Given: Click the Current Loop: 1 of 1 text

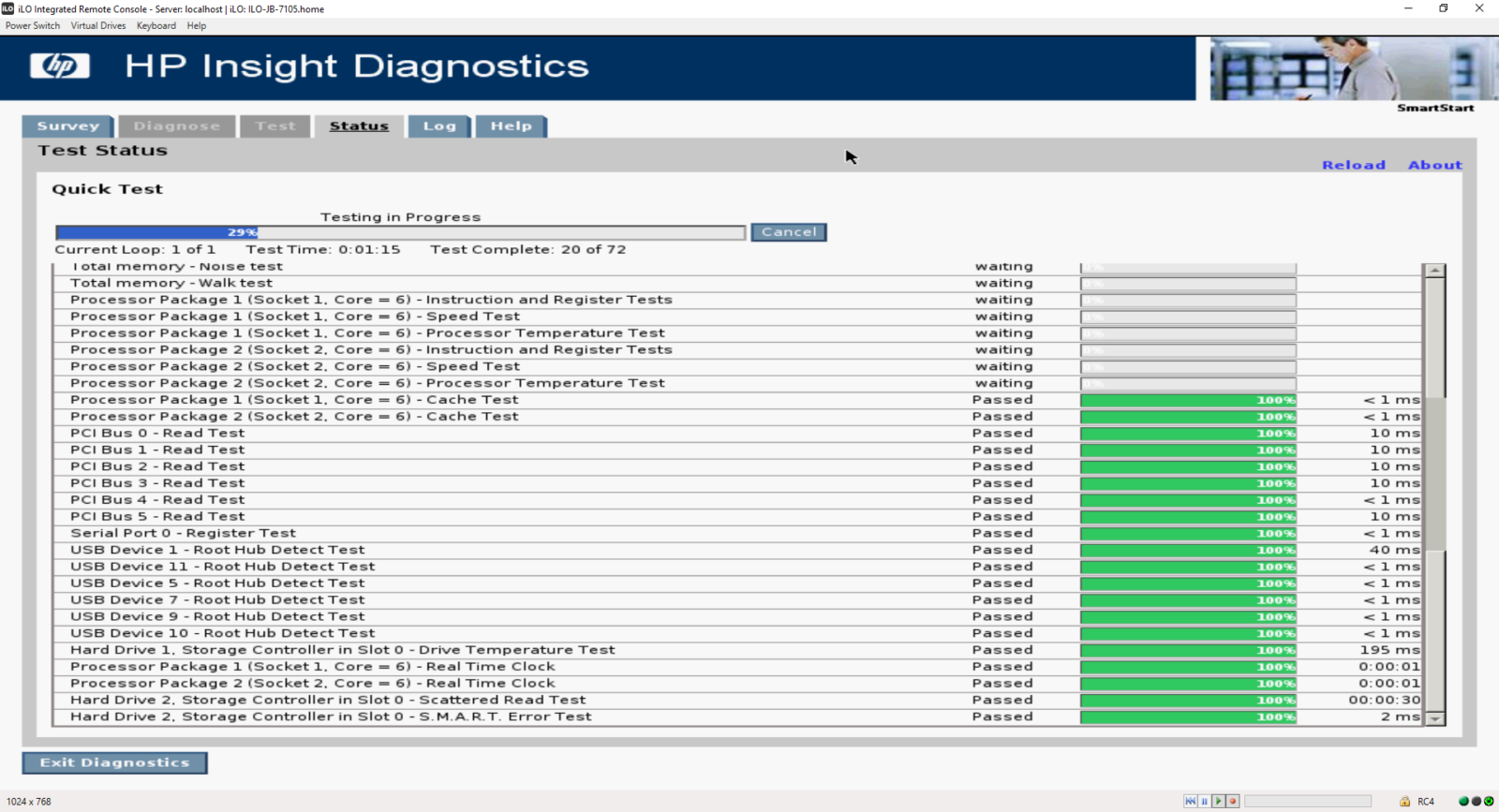Looking at the screenshot, I should (x=135, y=250).
